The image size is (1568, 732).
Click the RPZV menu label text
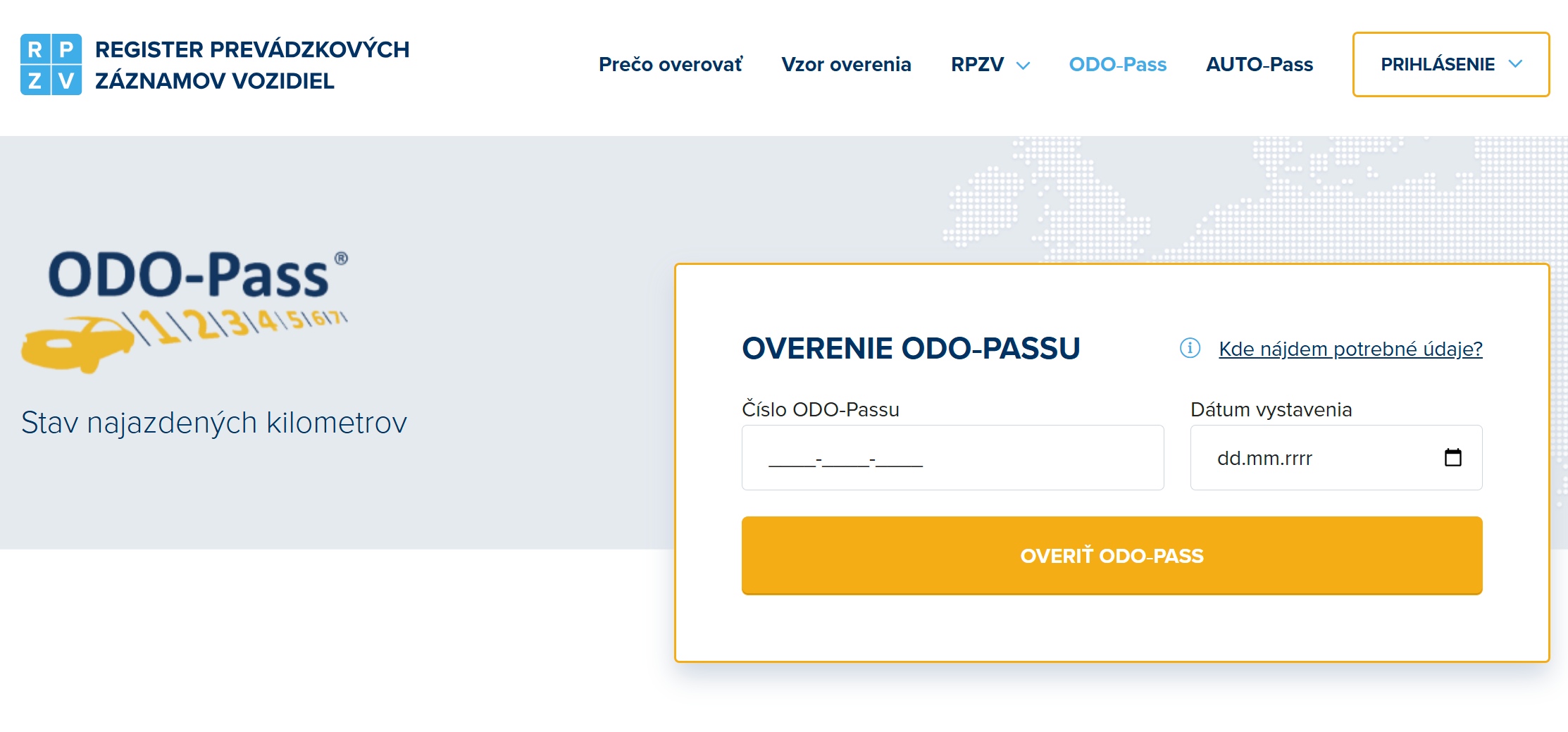point(977,64)
